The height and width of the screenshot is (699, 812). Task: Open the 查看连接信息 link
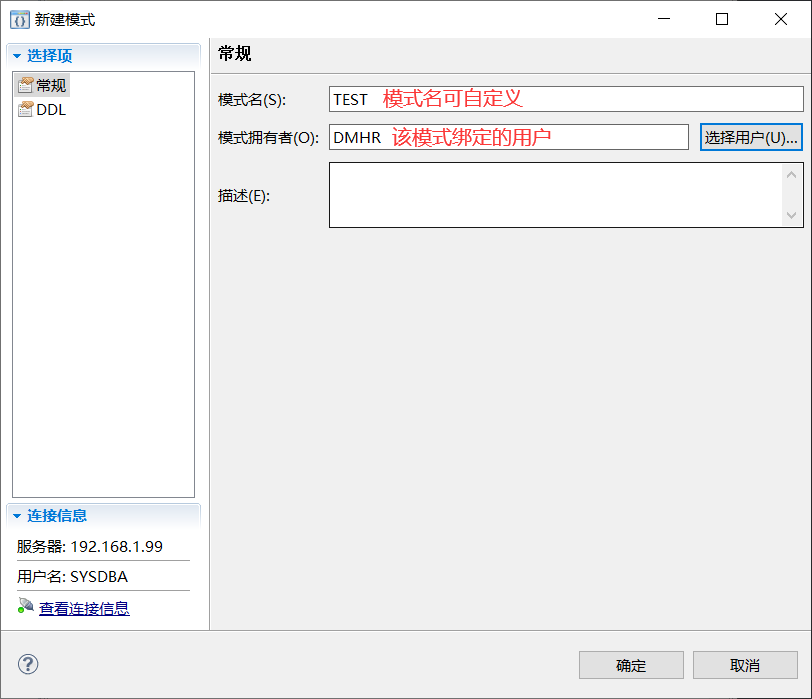click(85, 607)
